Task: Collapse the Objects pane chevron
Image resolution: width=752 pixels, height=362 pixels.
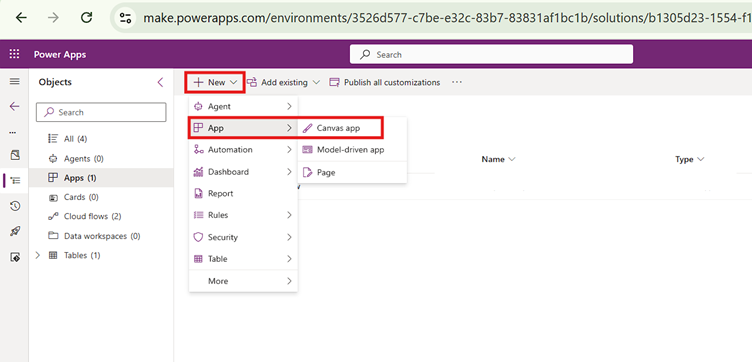Action: pos(160,82)
